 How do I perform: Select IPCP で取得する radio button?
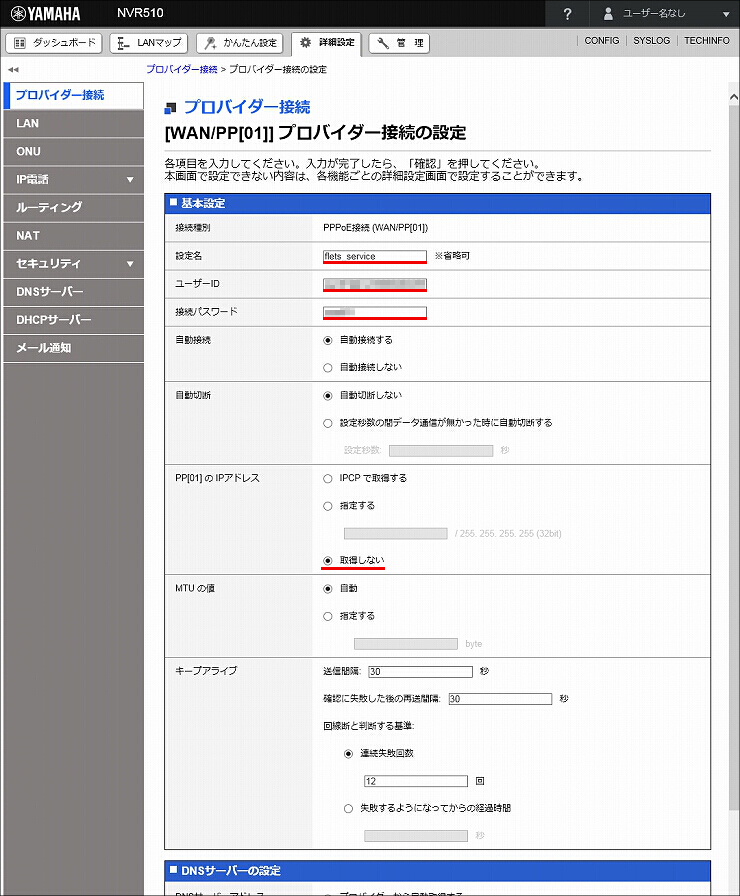[x=327, y=478]
